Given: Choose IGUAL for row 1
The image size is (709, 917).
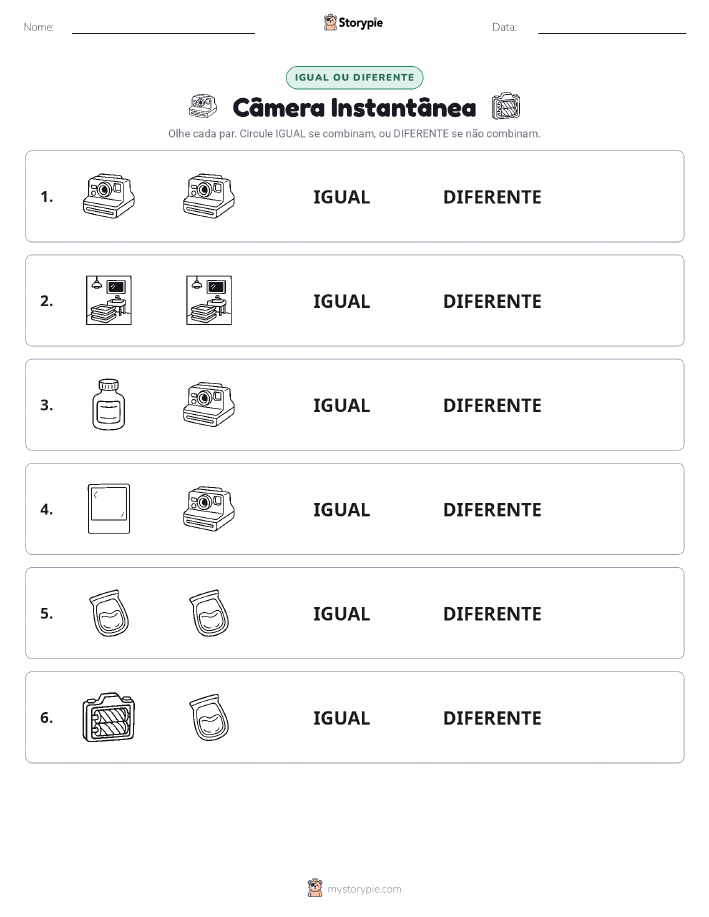Looking at the screenshot, I should coord(342,197).
